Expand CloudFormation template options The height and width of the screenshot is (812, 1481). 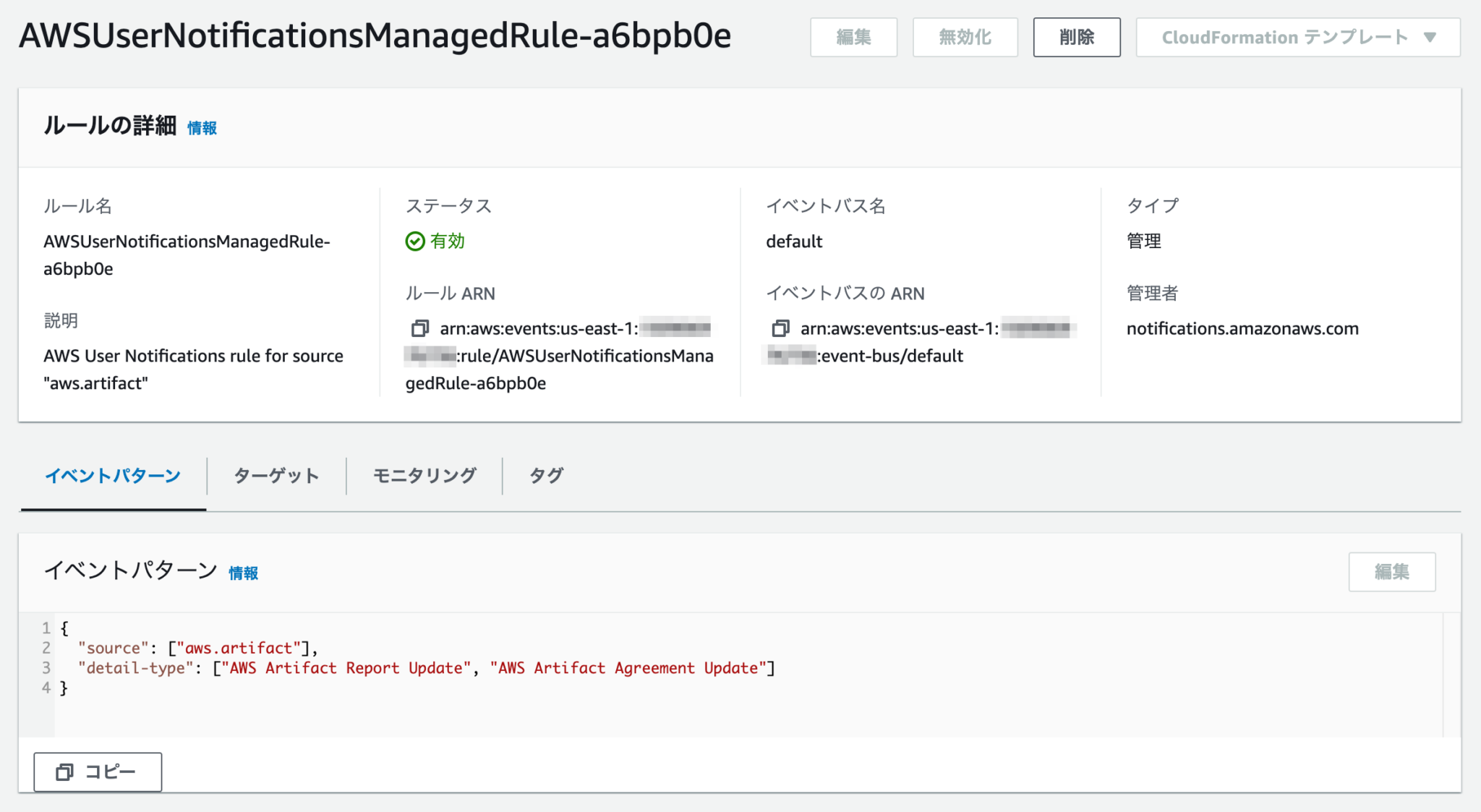point(1294,38)
